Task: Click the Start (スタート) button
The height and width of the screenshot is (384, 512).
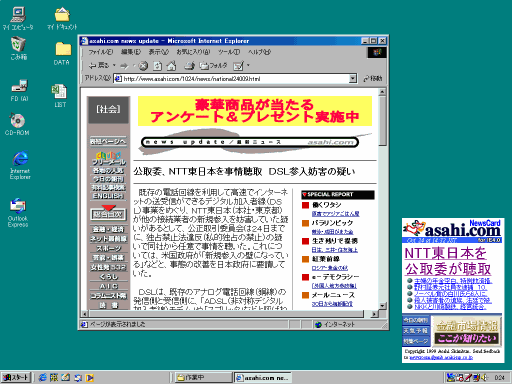Action: click(16, 378)
